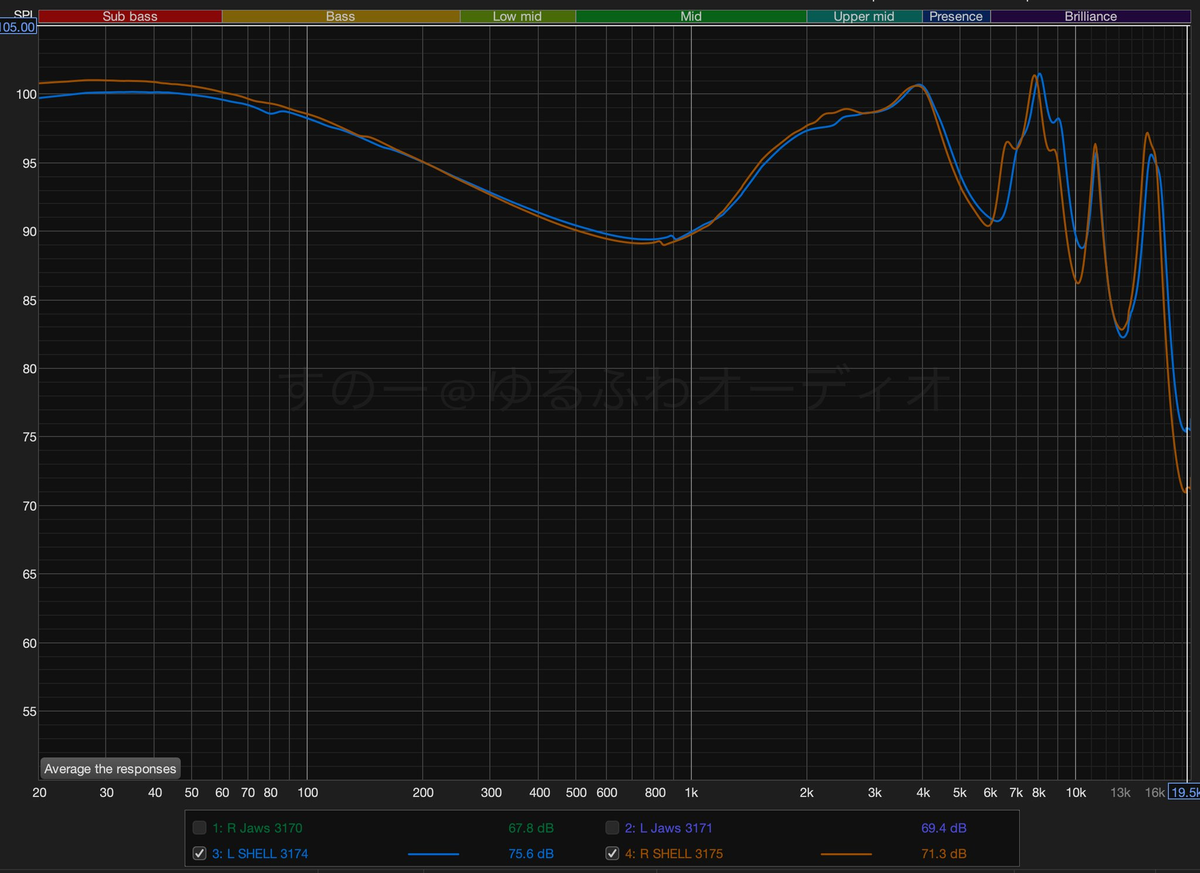Click the 69.4 dB readout value
Viewport: 1200px width, 873px height.
pyautogui.click(x=944, y=828)
